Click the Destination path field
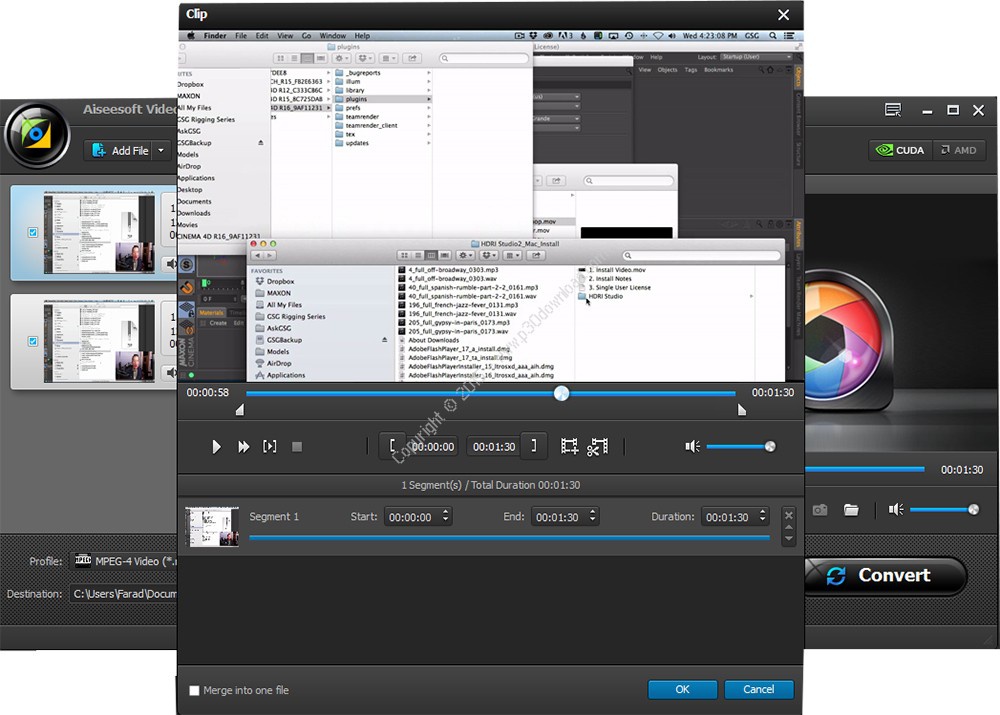The height and width of the screenshot is (715, 1000). (124, 594)
